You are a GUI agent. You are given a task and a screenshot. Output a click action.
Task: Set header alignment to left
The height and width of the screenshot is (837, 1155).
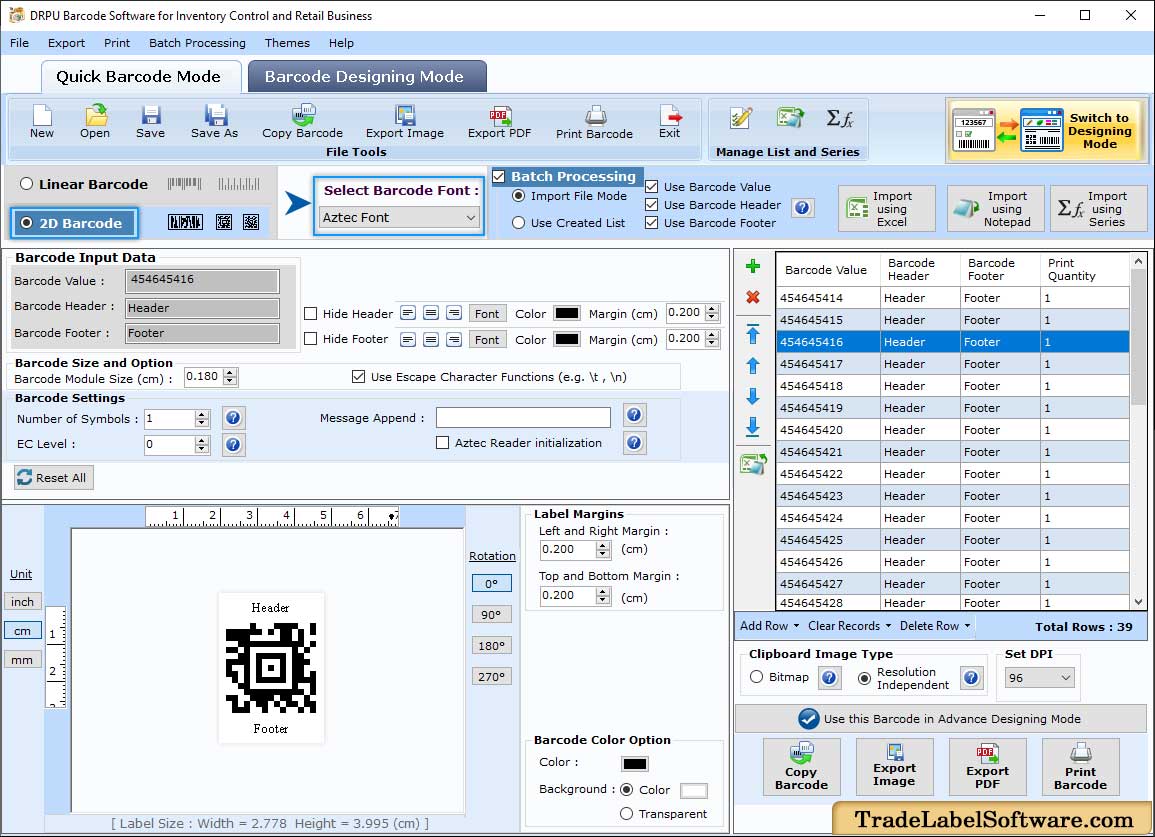tap(408, 314)
